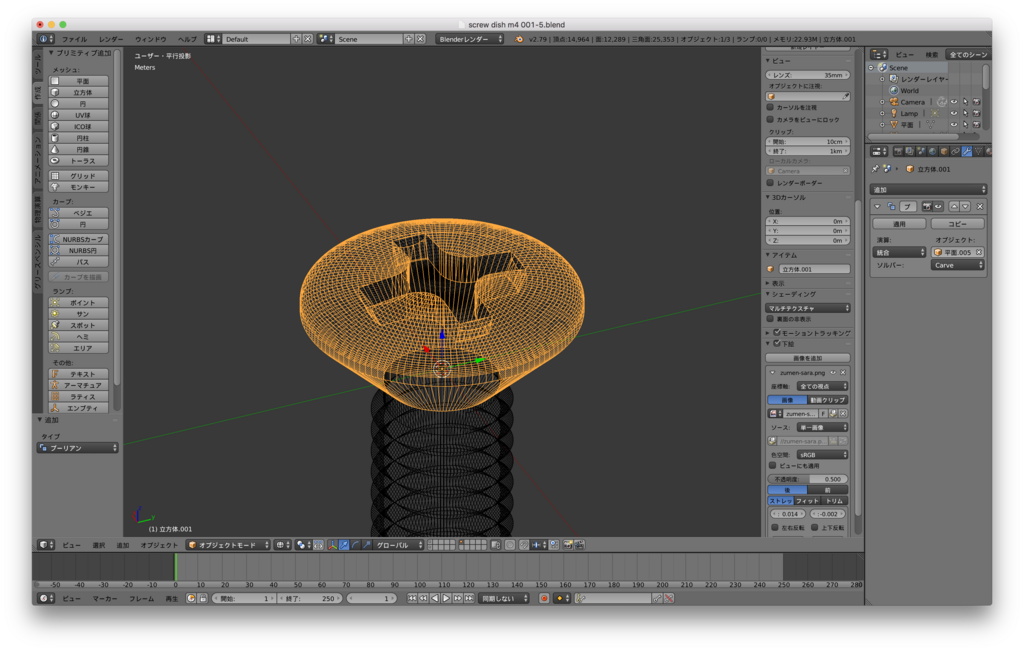Click the 適用 apply modifier button

pyautogui.click(x=899, y=224)
